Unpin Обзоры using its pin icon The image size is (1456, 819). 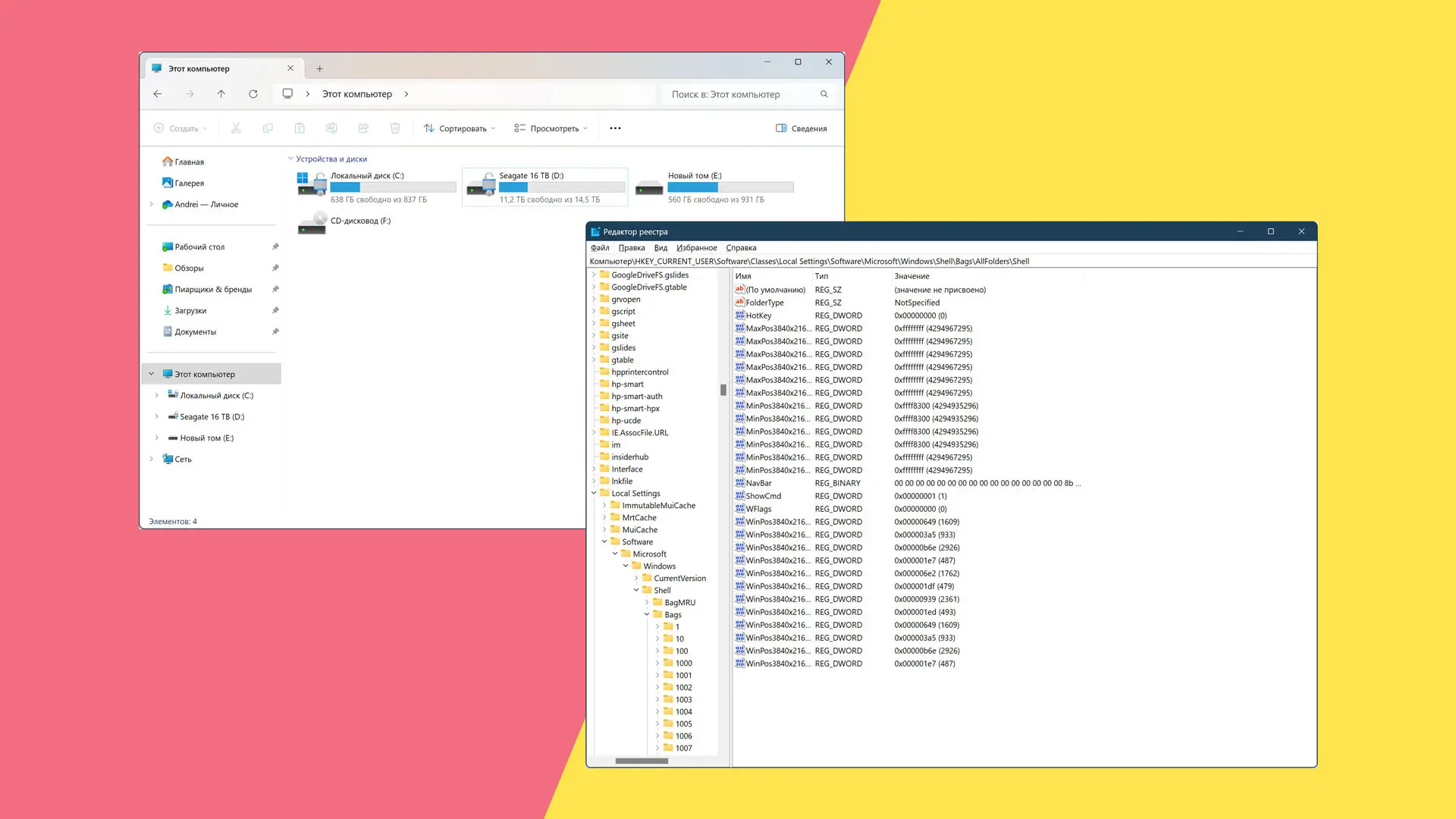(275, 268)
